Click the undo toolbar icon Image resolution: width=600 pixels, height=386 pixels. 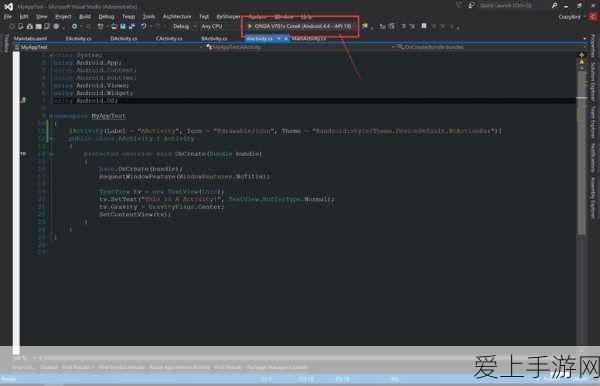(143, 26)
